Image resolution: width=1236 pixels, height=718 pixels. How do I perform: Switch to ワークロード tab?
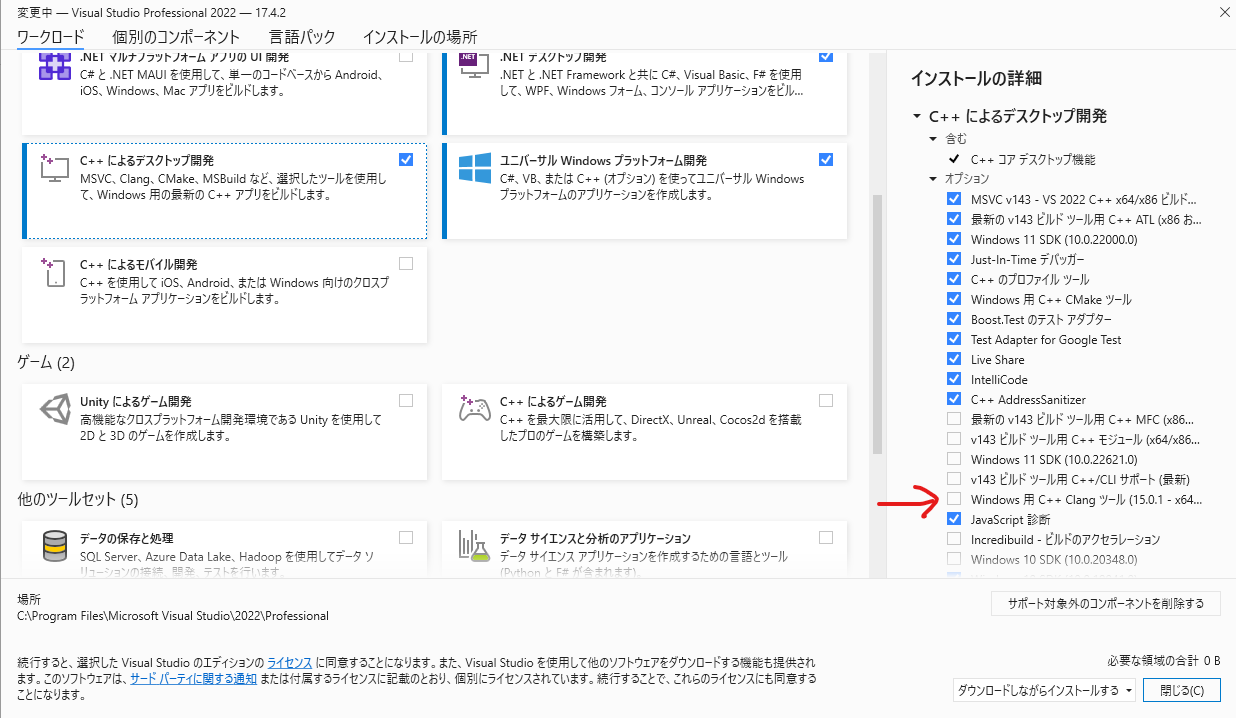(51, 36)
